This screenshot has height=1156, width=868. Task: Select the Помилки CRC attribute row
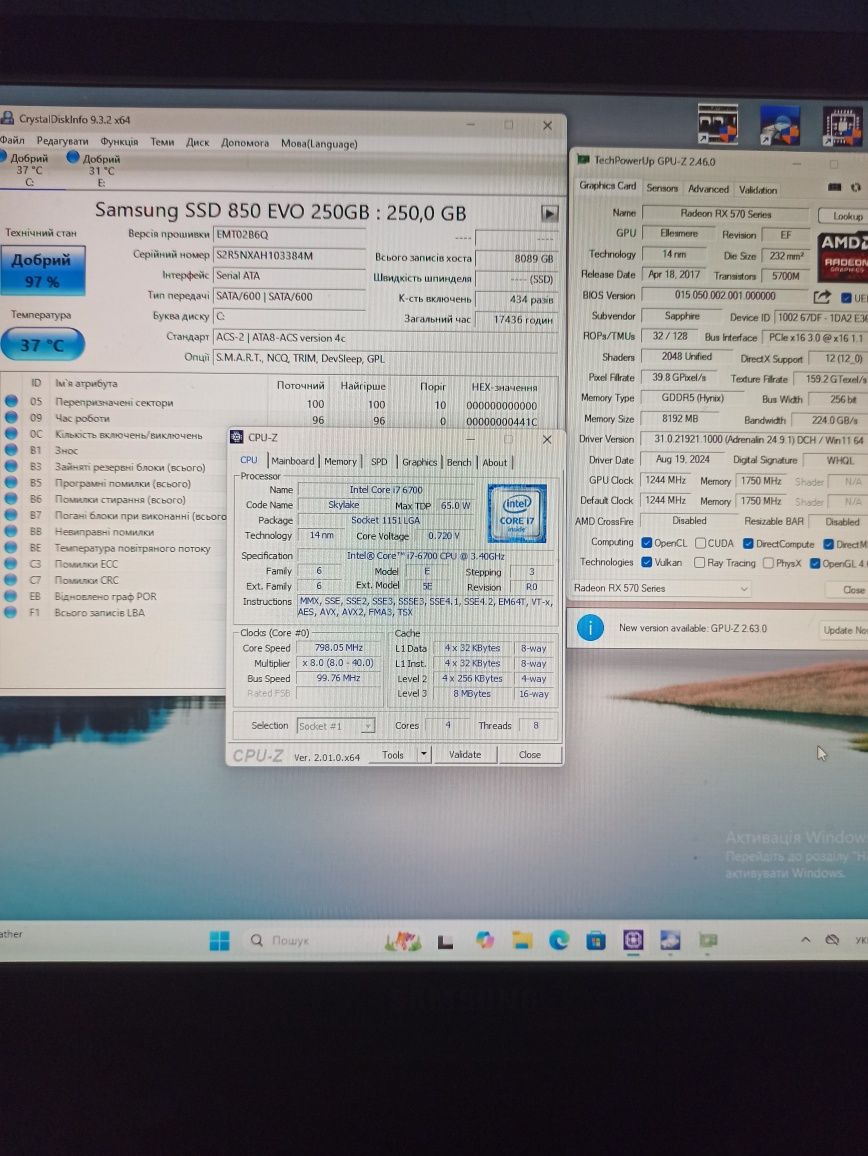pos(114,580)
